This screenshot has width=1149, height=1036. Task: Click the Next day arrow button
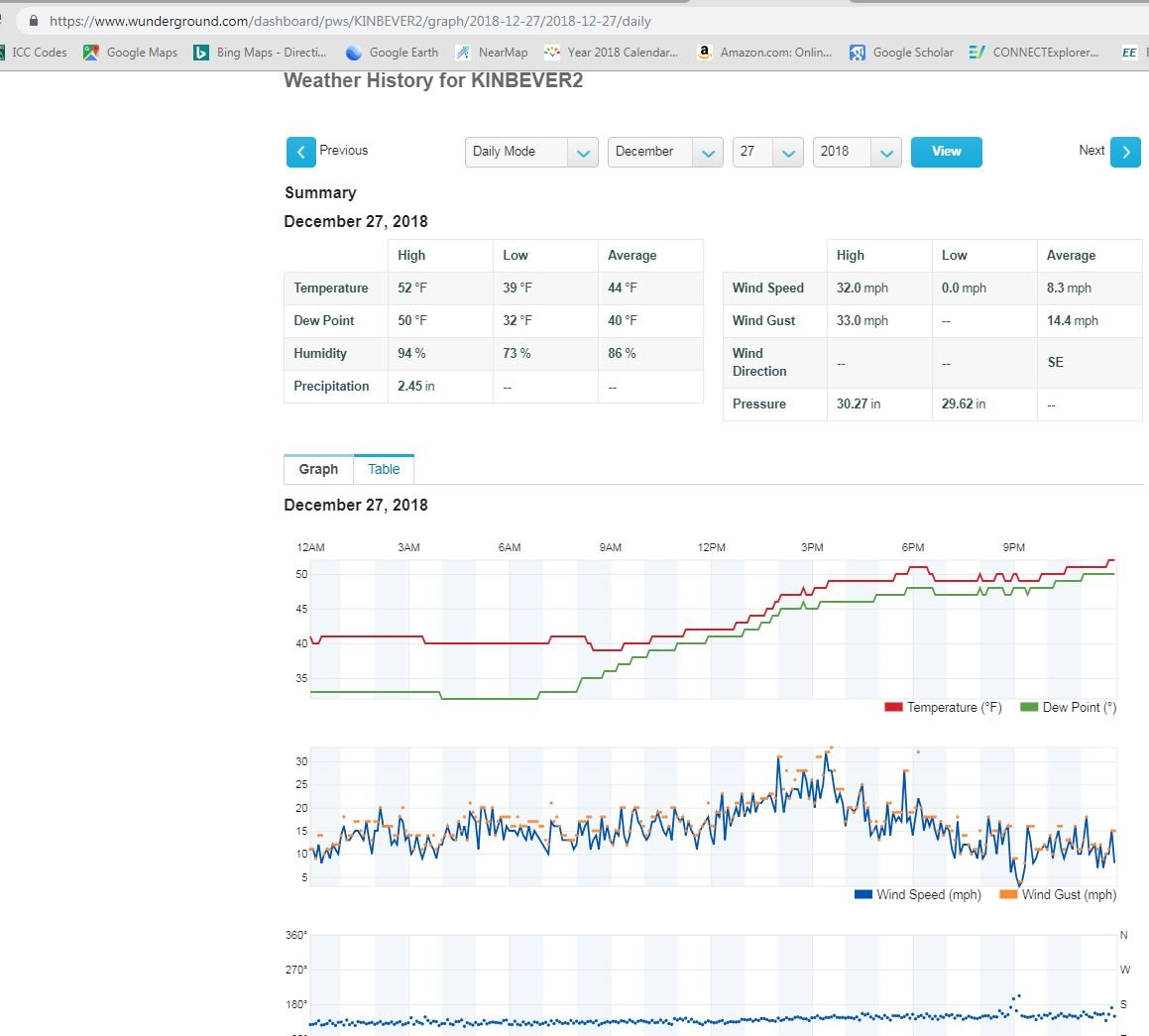pyautogui.click(x=1125, y=153)
